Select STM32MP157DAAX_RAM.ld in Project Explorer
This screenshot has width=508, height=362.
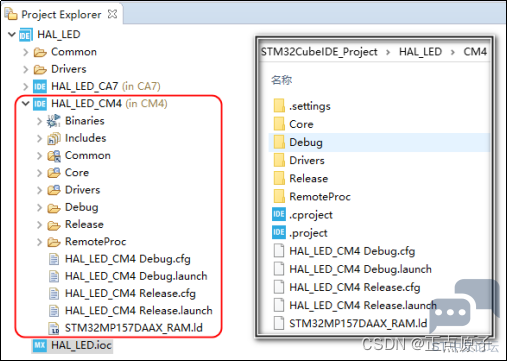pyautogui.click(x=134, y=328)
